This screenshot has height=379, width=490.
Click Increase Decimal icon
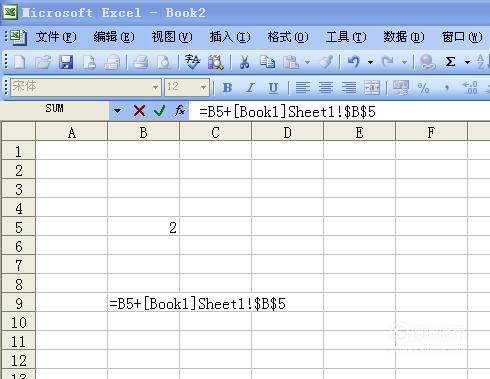coord(470,88)
